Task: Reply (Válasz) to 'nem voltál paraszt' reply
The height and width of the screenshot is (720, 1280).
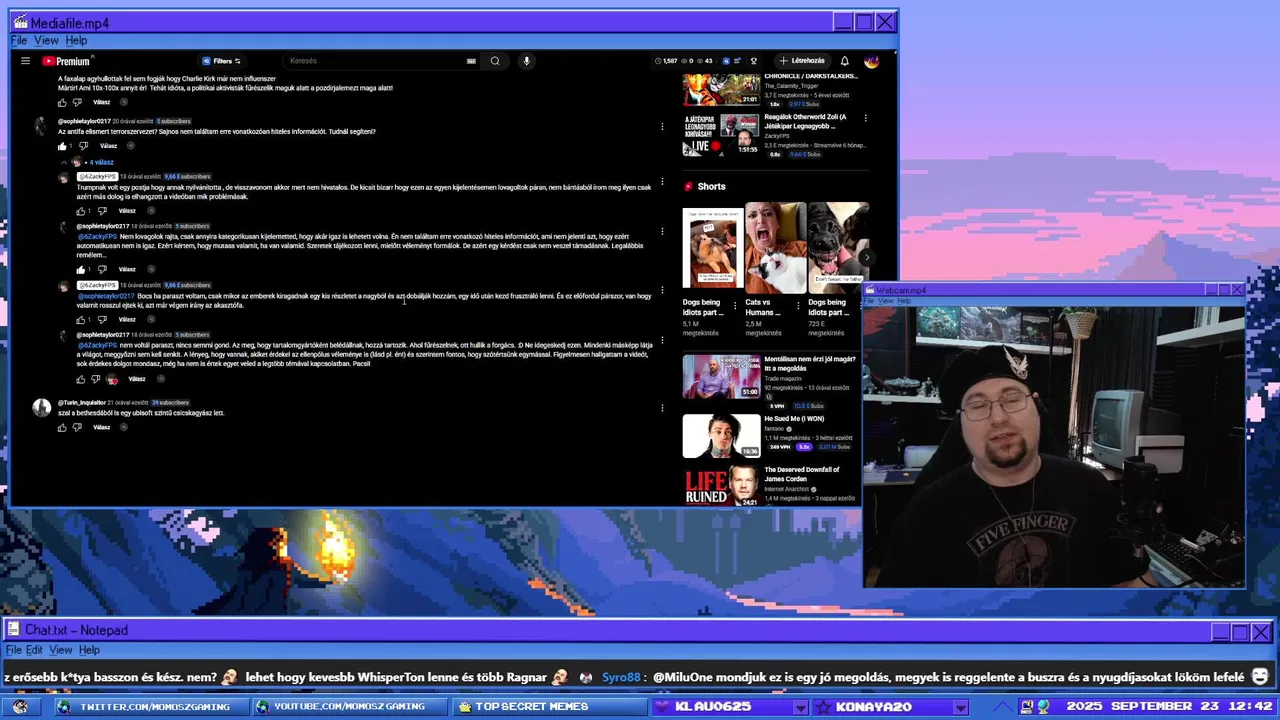Action: pyautogui.click(x=137, y=379)
